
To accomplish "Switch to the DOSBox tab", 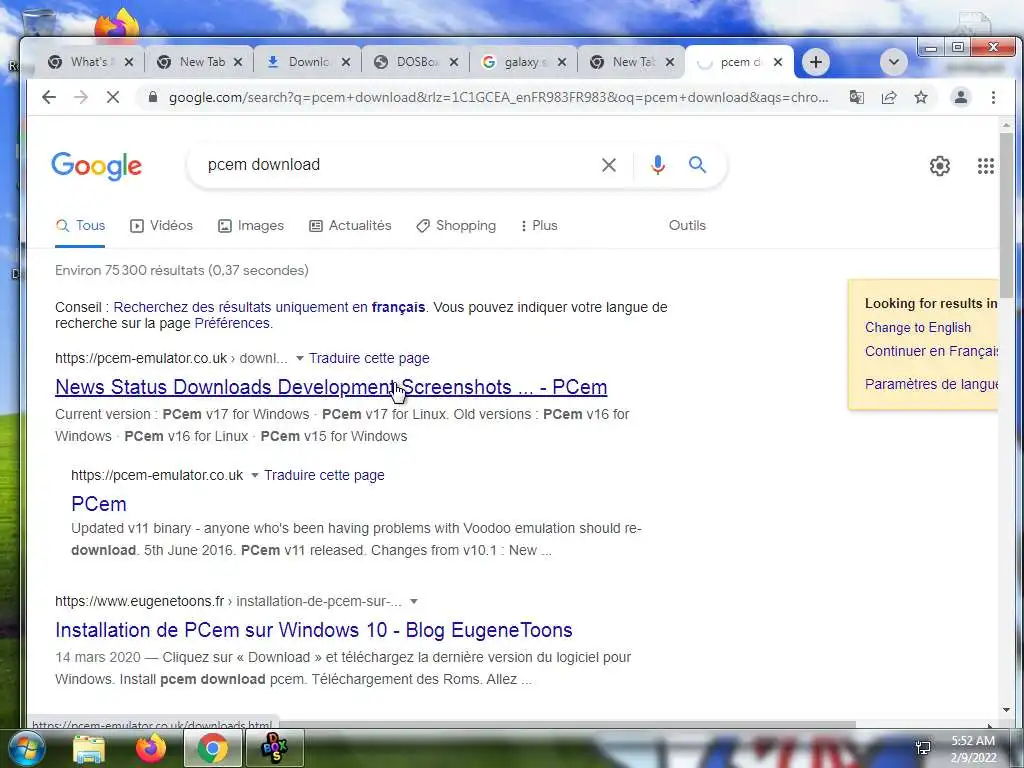I will tap(415, 62).
